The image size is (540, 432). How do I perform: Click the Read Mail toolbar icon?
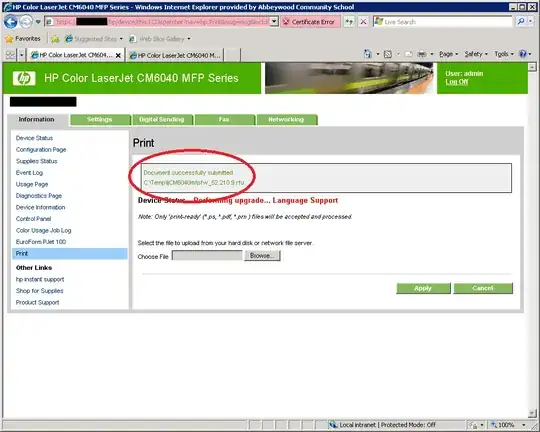pyautogui.click(x=408, y=54)
